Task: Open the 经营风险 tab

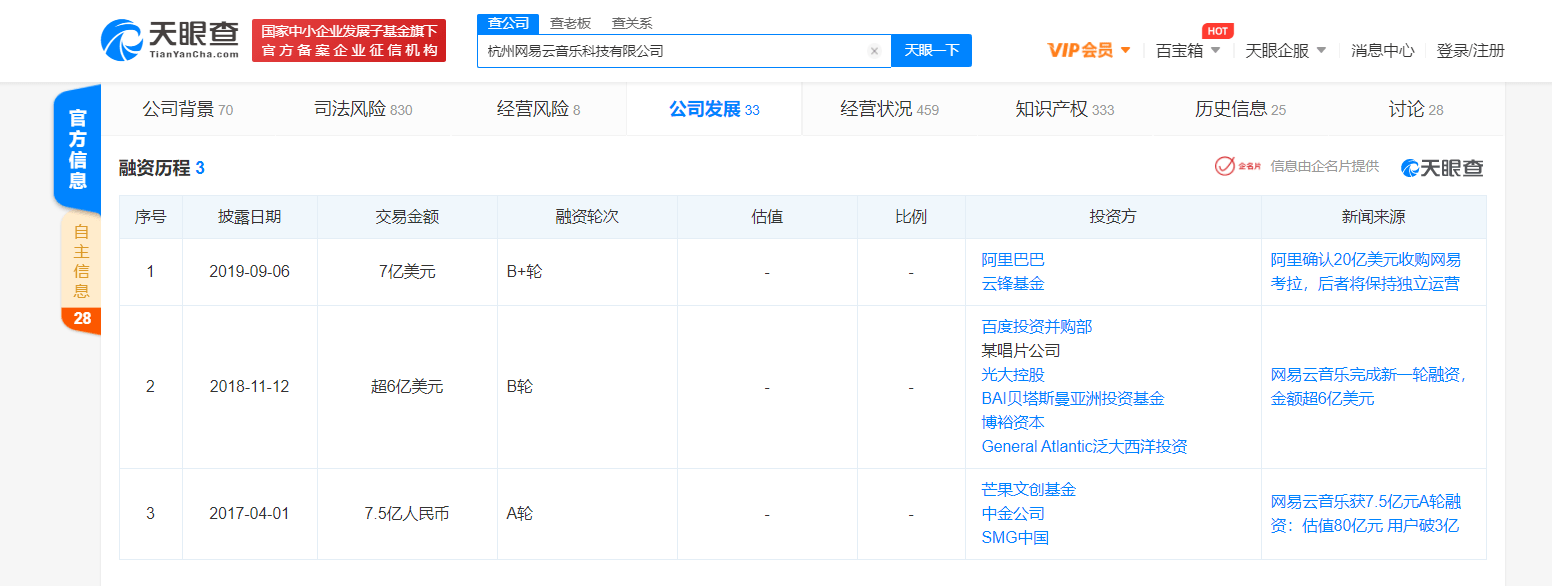Action: click(538, 110)
